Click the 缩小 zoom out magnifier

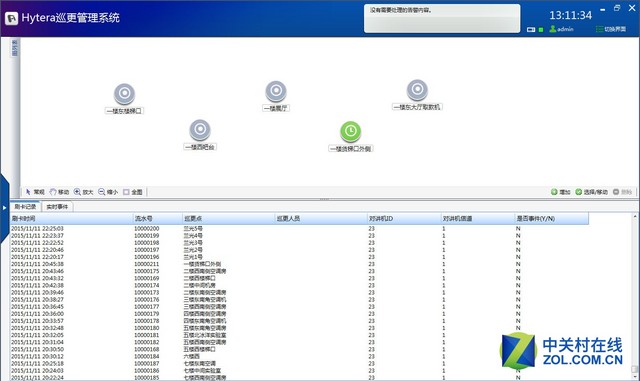108,192
